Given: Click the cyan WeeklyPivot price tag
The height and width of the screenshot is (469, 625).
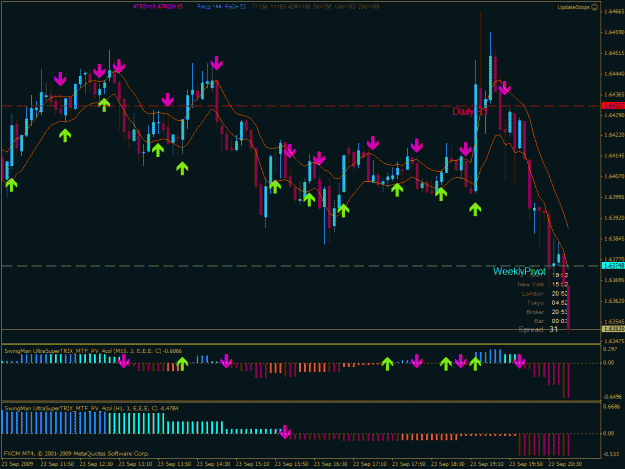Looking at the screenshot, I should (x=613, y=266).
